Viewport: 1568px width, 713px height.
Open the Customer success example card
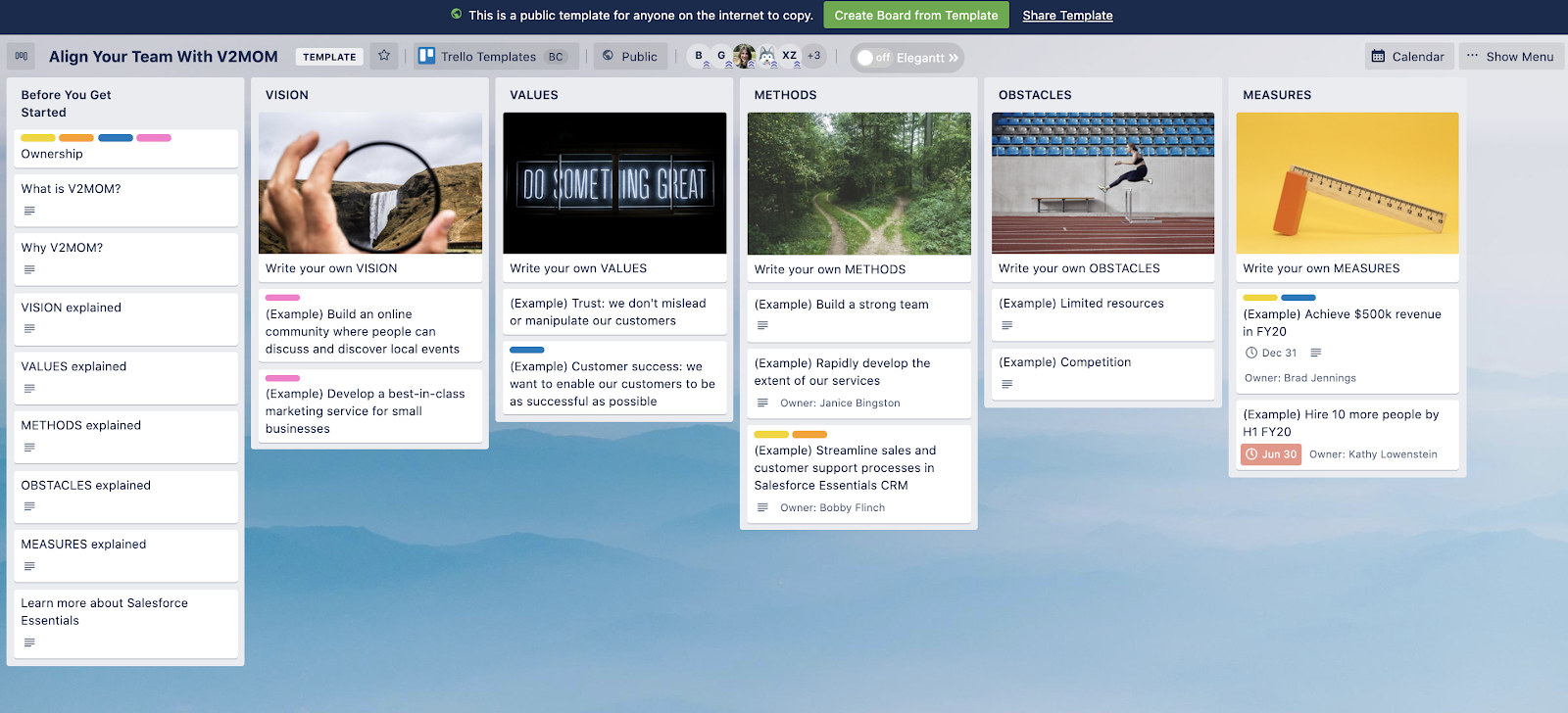click(614, 377)
